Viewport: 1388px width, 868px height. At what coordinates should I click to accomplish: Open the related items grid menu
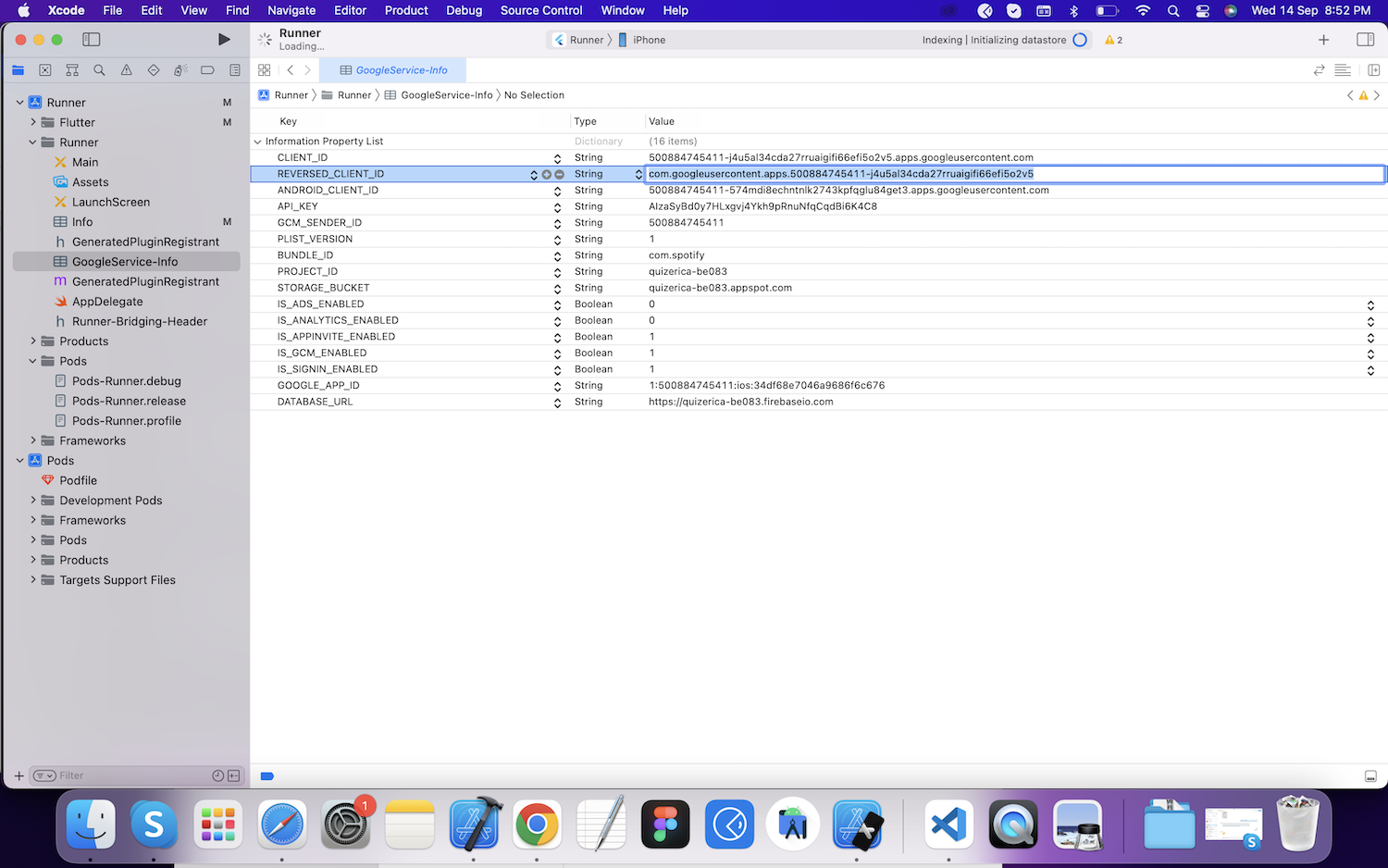[x=265, y=70]
